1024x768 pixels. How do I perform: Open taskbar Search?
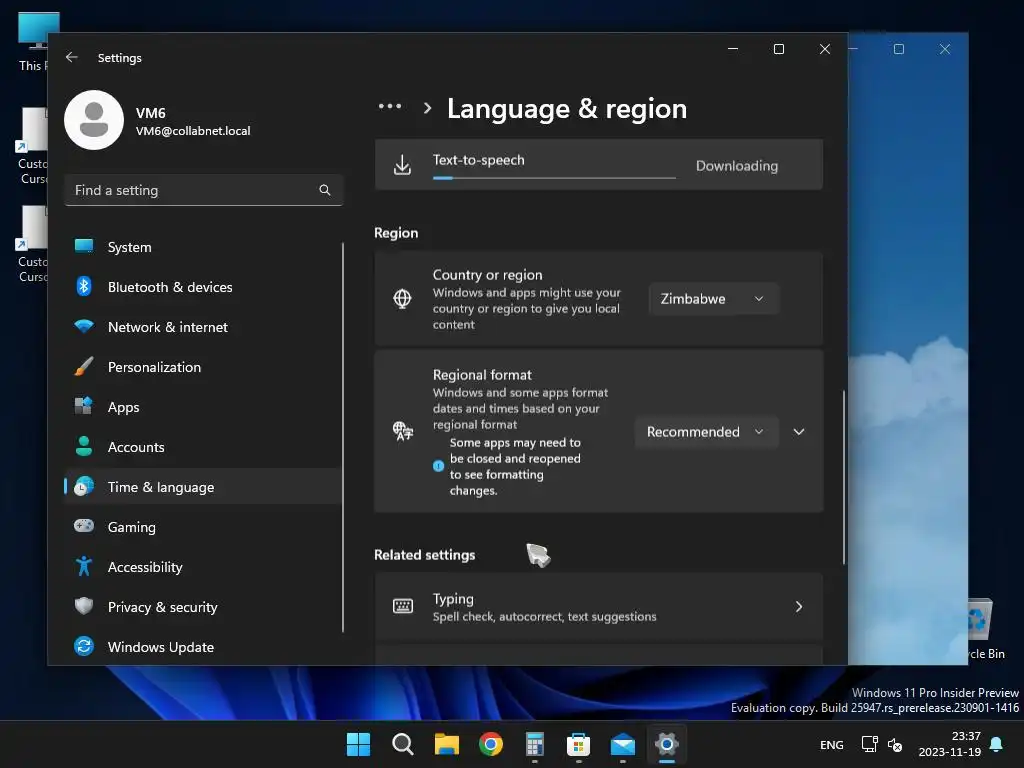coord(402,744)
